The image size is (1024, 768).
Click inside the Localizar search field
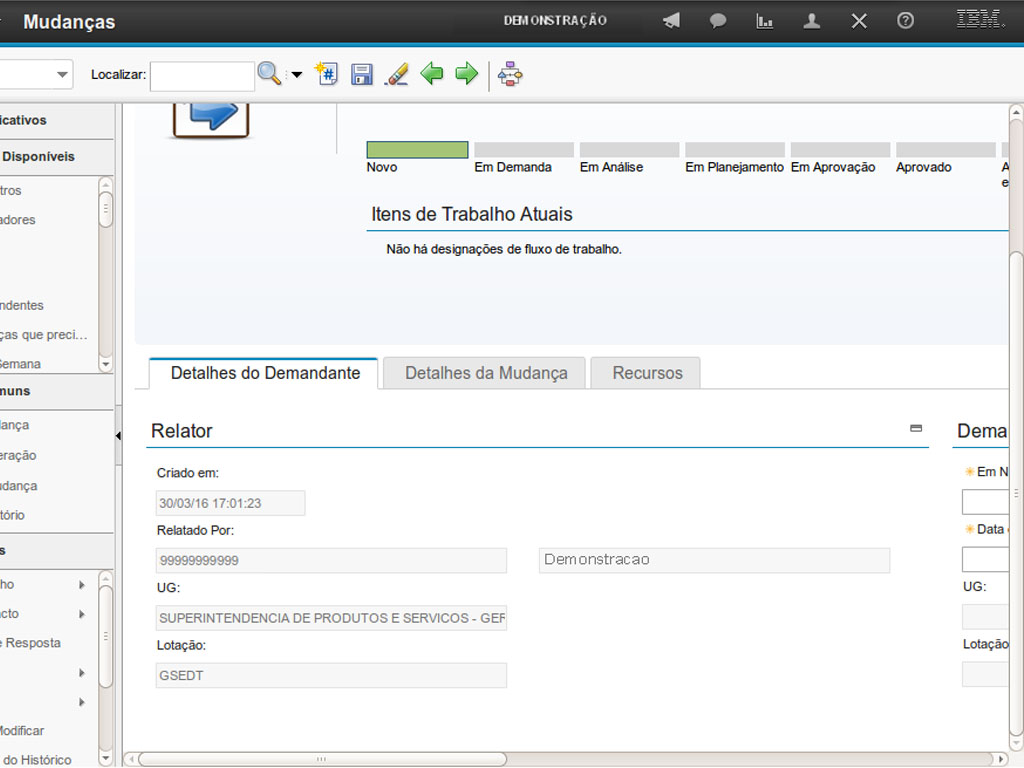(x=202, y=76)
